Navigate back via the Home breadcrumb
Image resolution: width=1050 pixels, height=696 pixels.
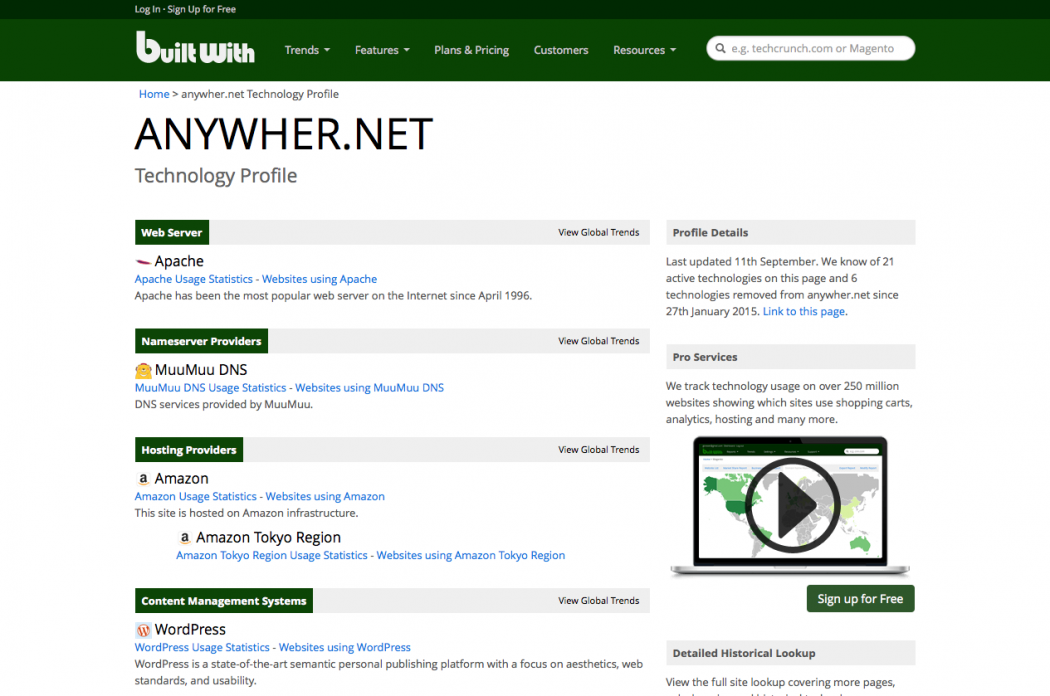153,93
